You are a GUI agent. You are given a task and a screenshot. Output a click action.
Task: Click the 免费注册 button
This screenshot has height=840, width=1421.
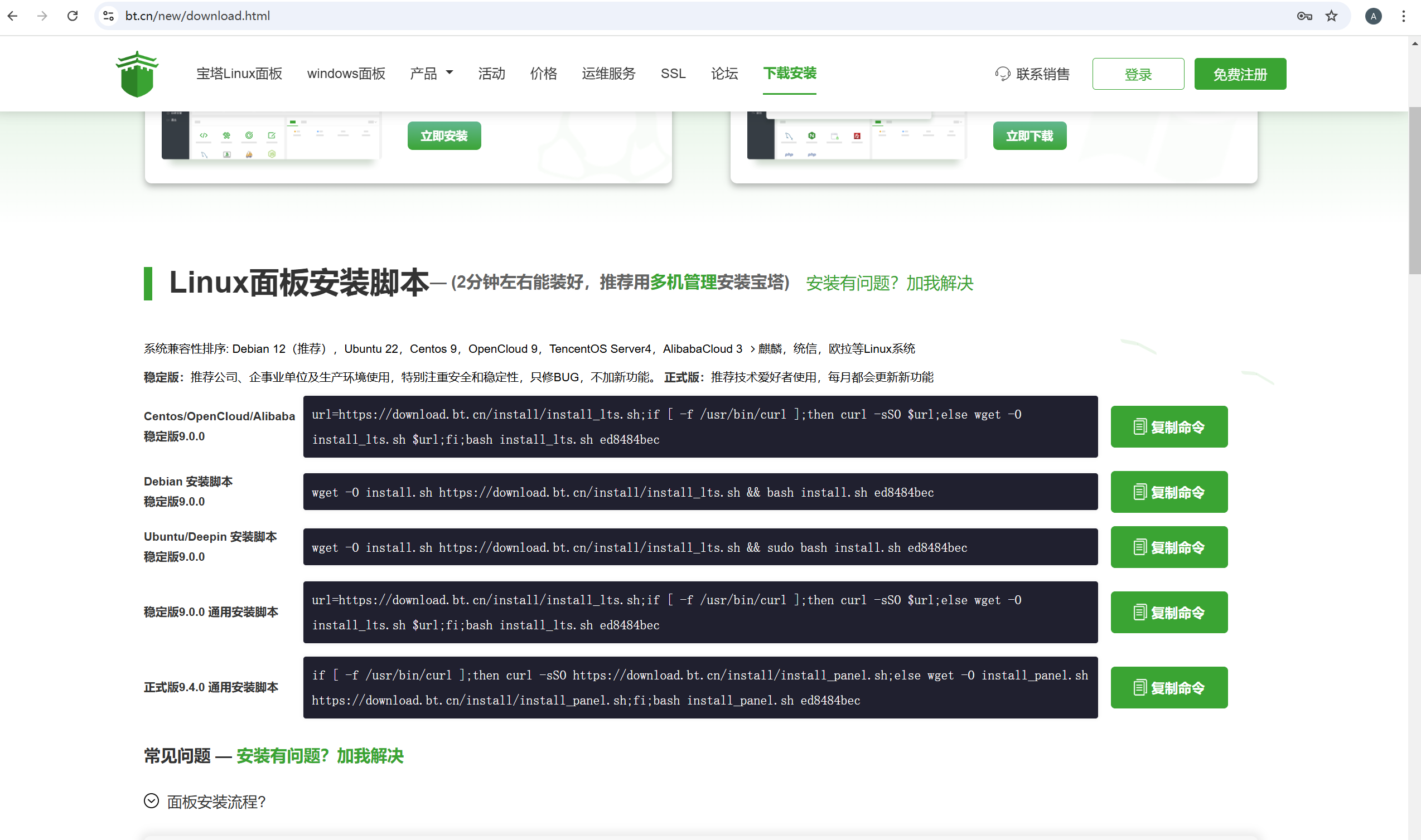[1240, 74]
